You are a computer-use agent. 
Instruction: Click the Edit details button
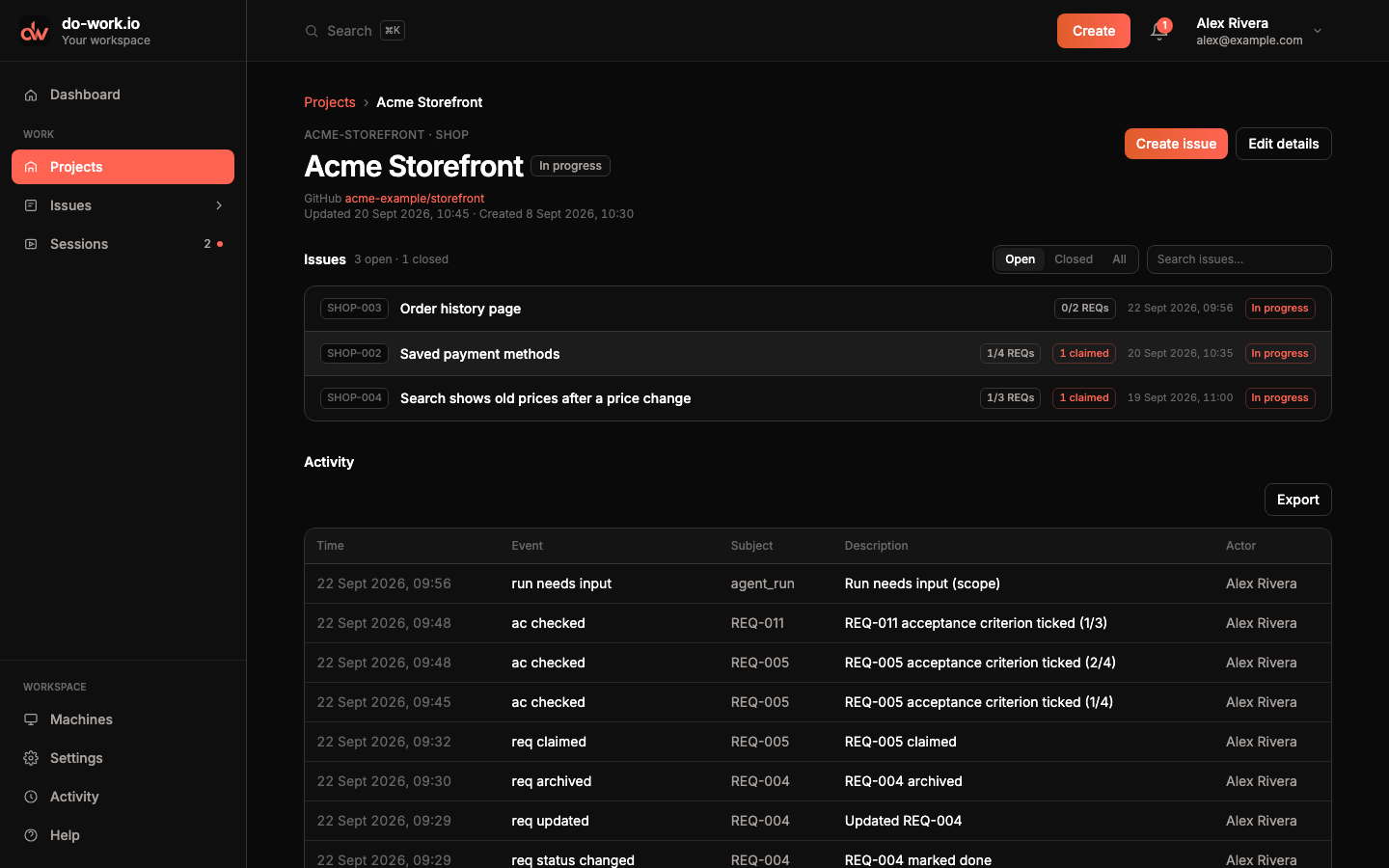click(x=1284, y=144)
